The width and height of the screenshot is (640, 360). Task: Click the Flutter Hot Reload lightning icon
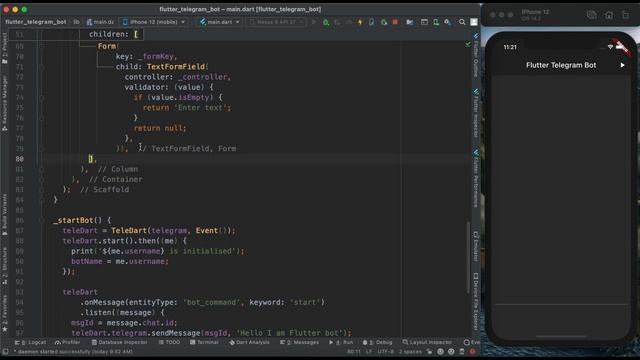pos(360,22)
